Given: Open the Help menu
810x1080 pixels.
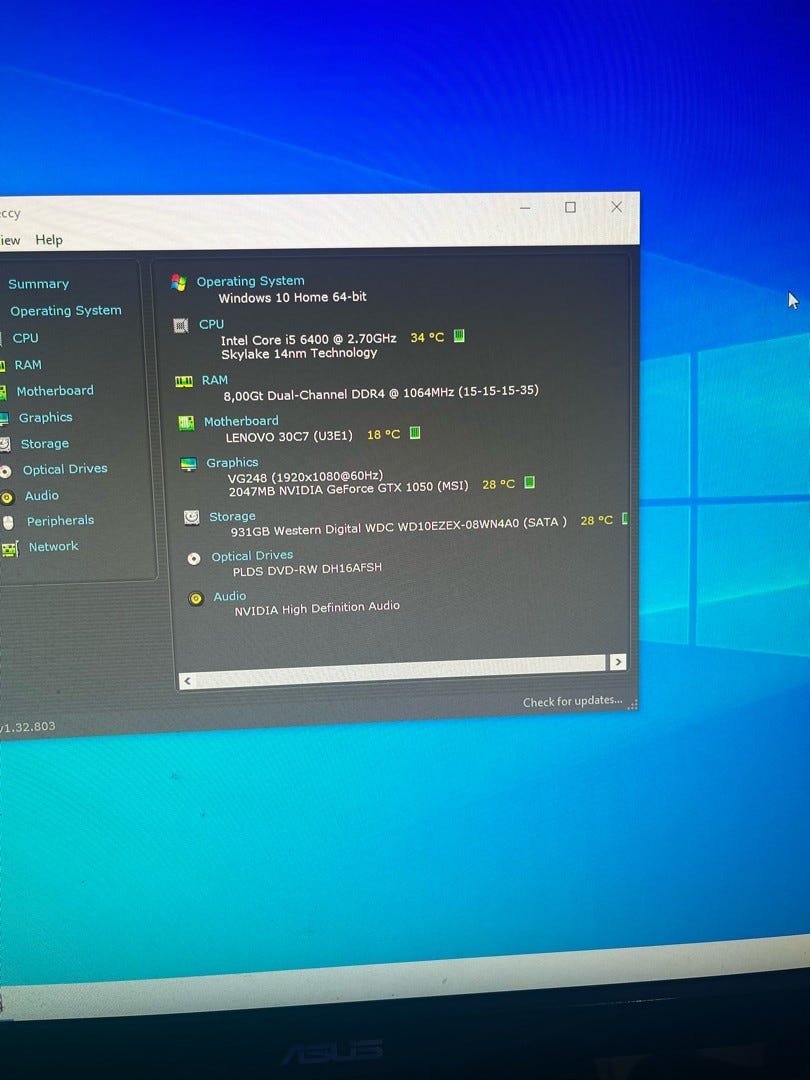Looking at the screenshot, I should (49, 240).
